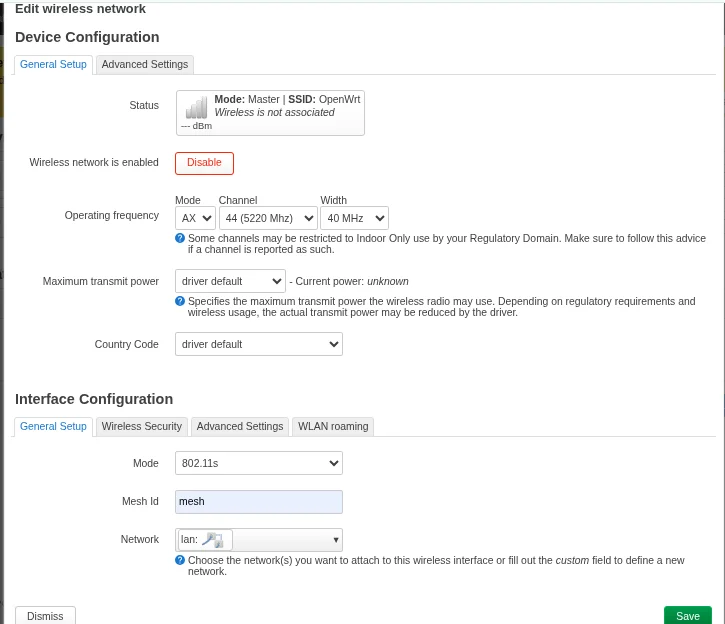Image resolution: width=725 pixels, height=624 pixels.
Task: Click the 'Country Code' label
Action: (127, 344)
